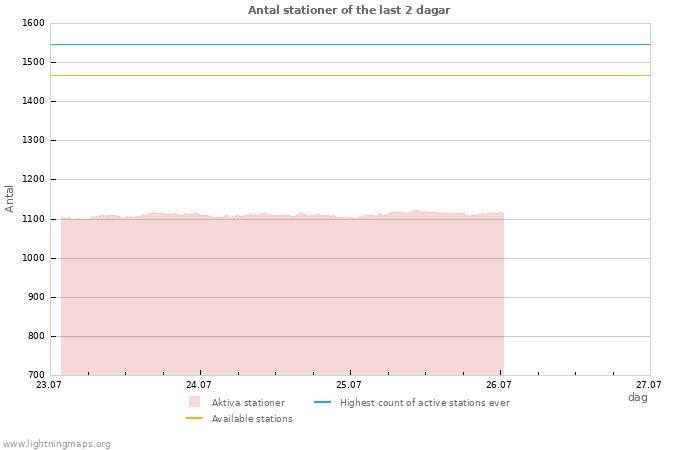
Task: Select the Available stations legend text
Action: point(252,419)
